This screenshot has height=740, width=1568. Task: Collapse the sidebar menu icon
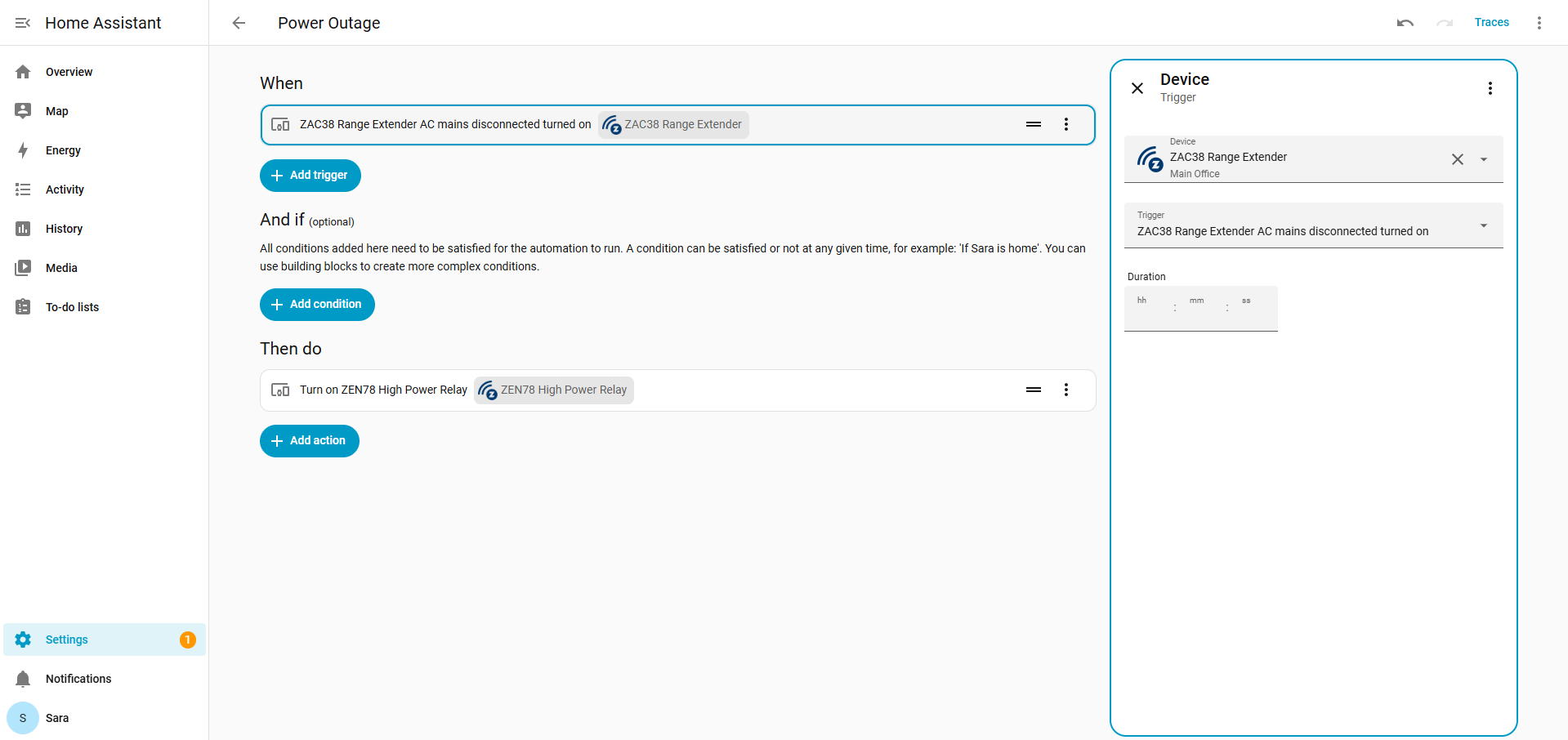pyautogui.click(x=23, y=23)
